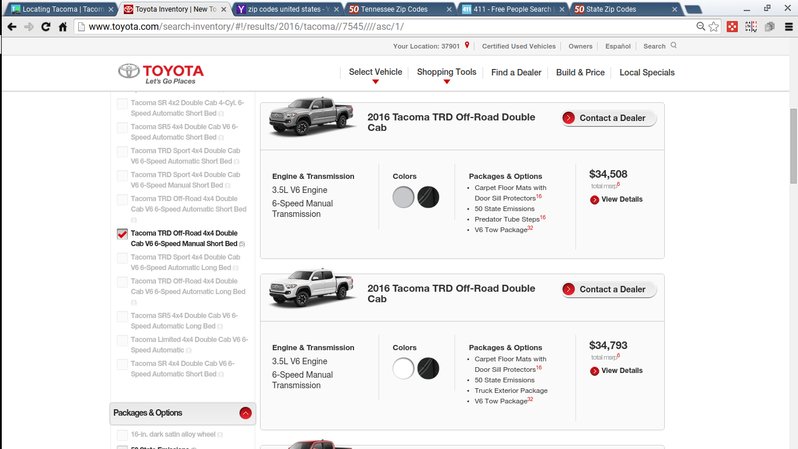Open Find a Dealer menu item
The width and height of the screenshot is (798, 449).
point(516,73)
